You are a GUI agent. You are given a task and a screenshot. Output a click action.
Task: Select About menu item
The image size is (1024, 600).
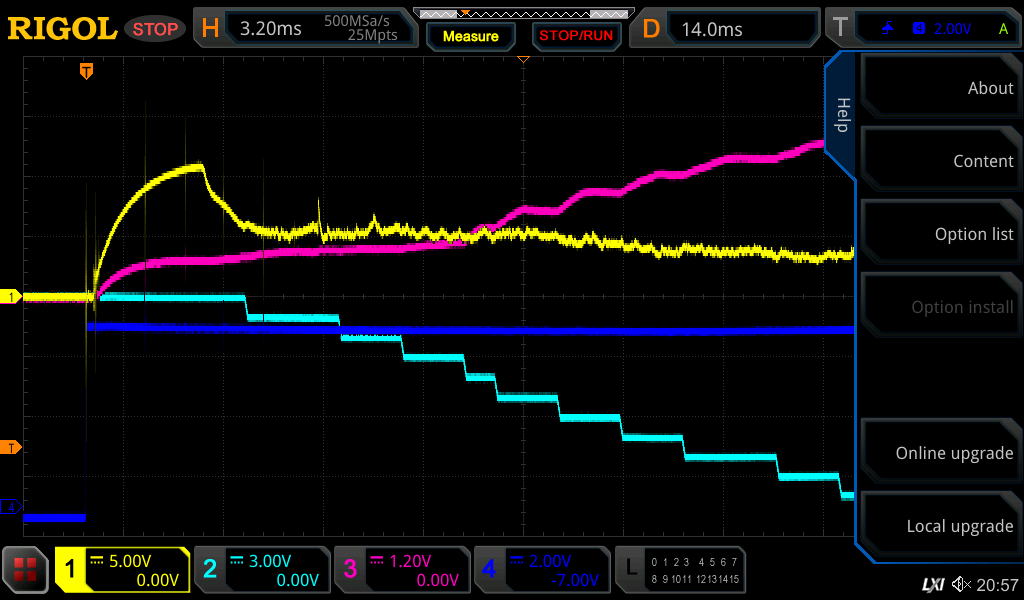pos(940,88)
